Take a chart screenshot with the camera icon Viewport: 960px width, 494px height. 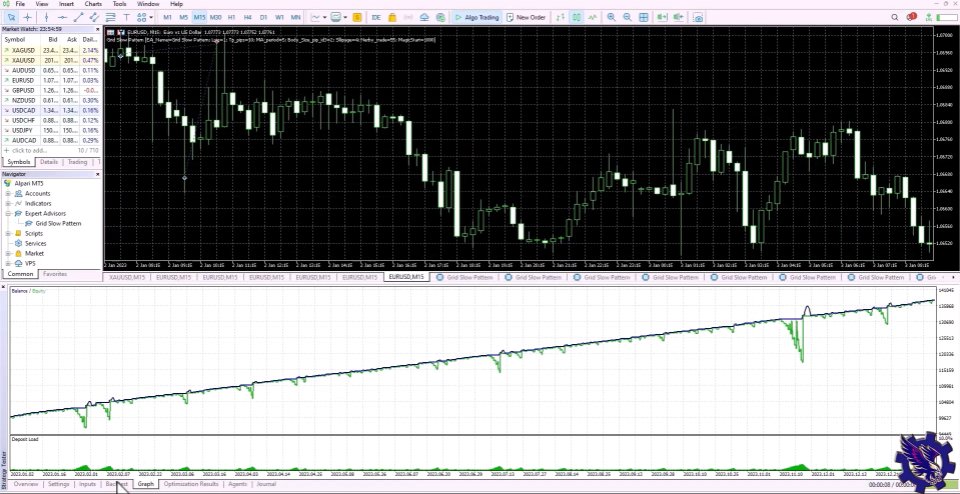coord(698,17)
